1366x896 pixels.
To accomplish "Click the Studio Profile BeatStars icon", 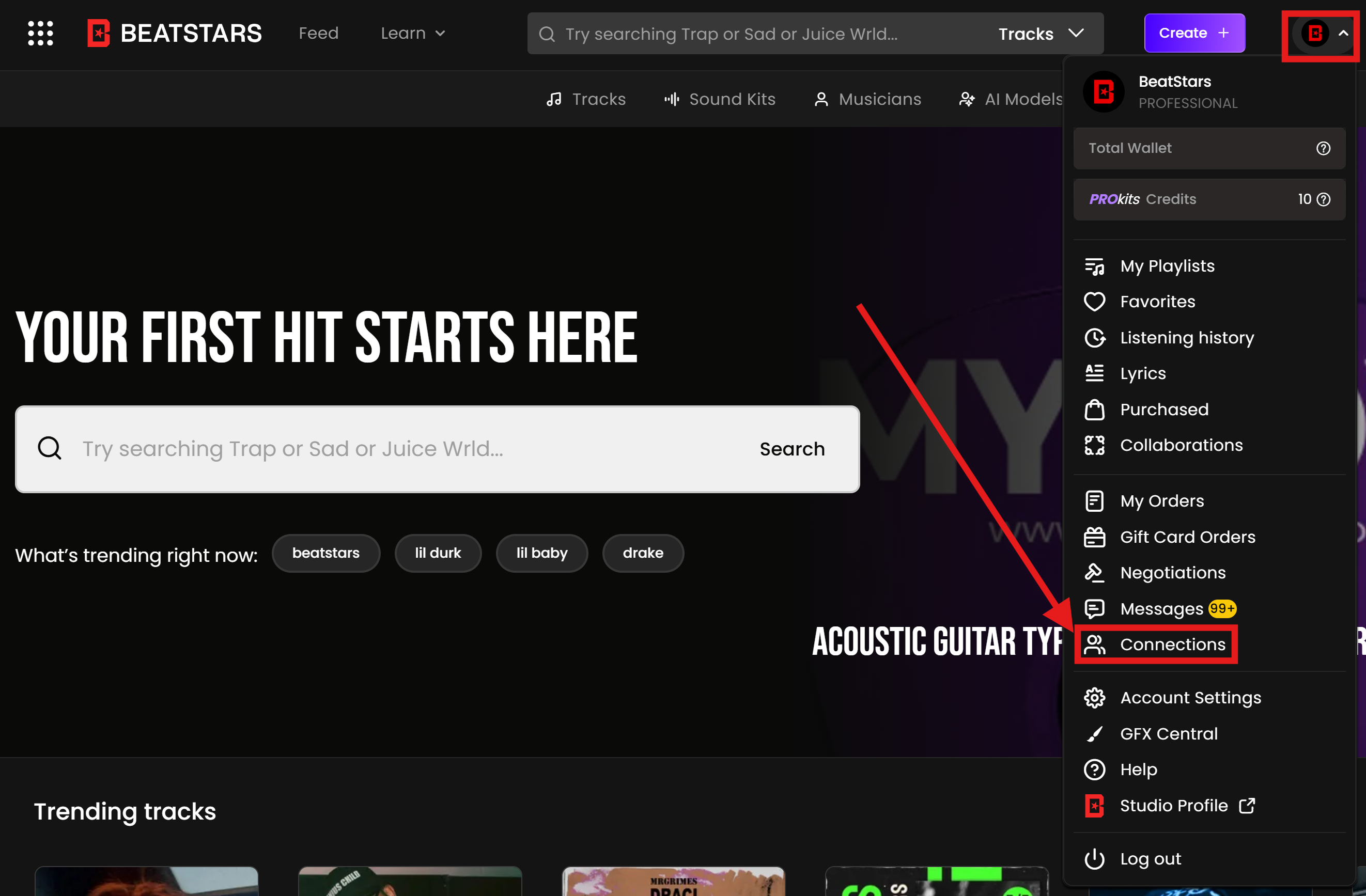I will (x=1094, y=806).
